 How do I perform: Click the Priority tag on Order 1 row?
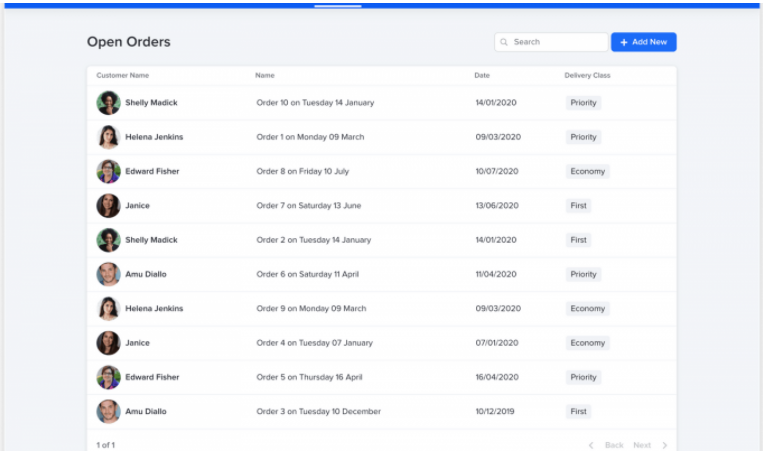coord(583,137)
